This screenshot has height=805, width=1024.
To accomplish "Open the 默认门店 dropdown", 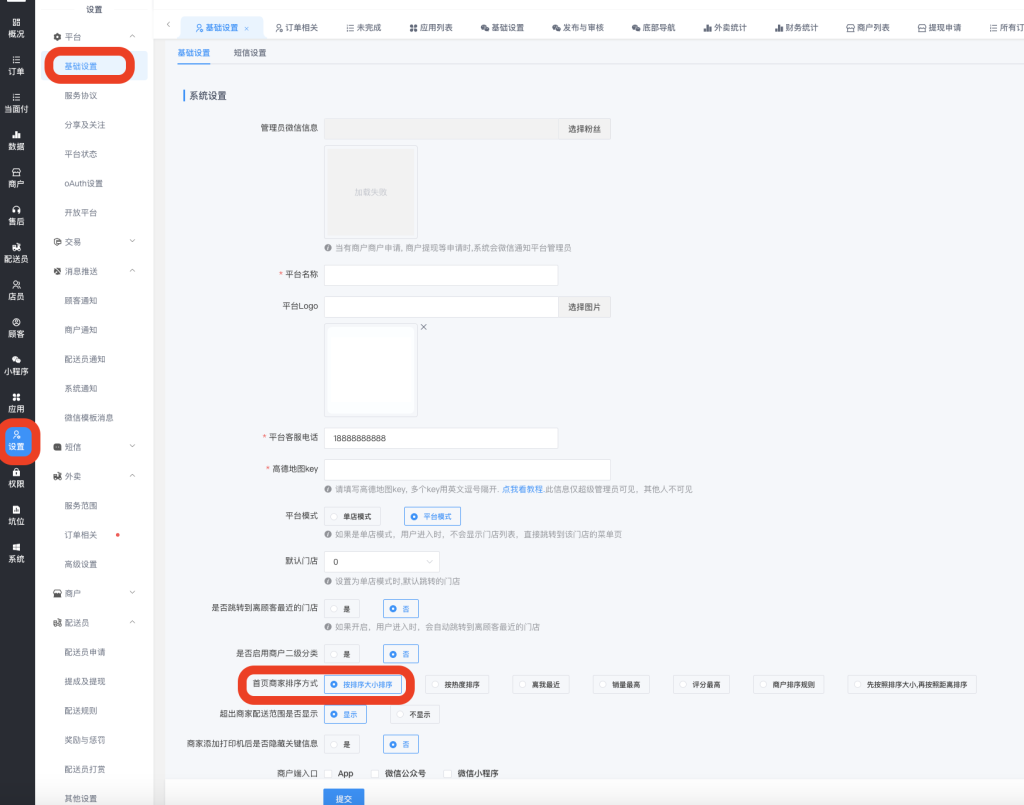I will tap(381, 562).
